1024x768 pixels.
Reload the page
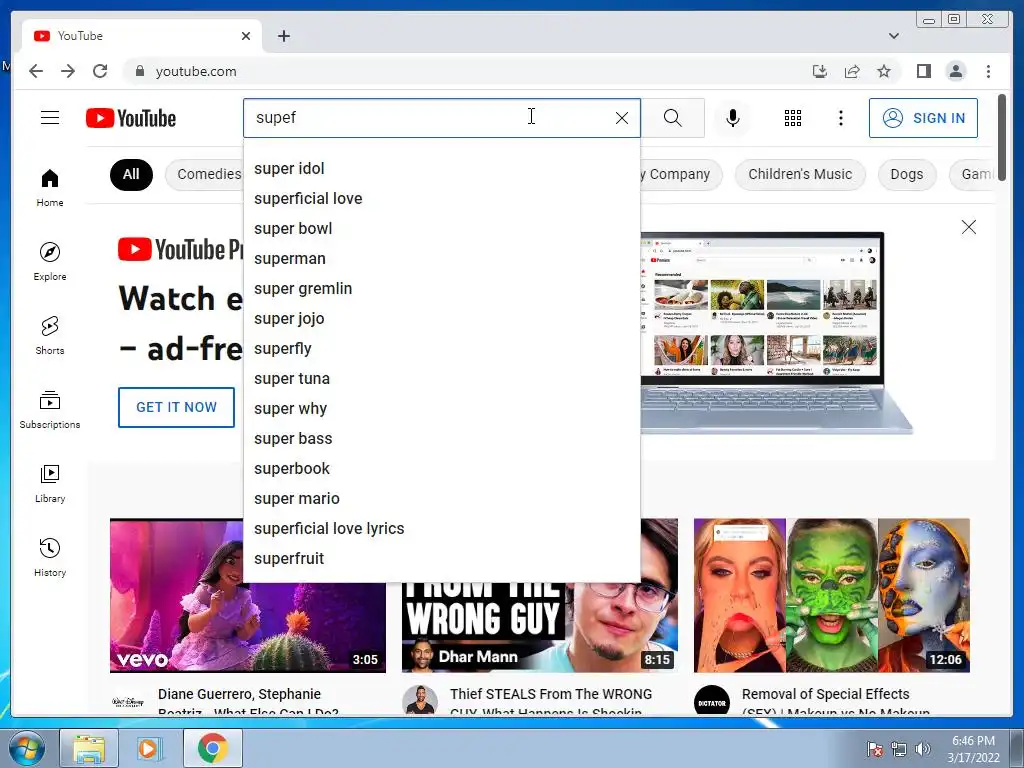(x=100, y=71)
